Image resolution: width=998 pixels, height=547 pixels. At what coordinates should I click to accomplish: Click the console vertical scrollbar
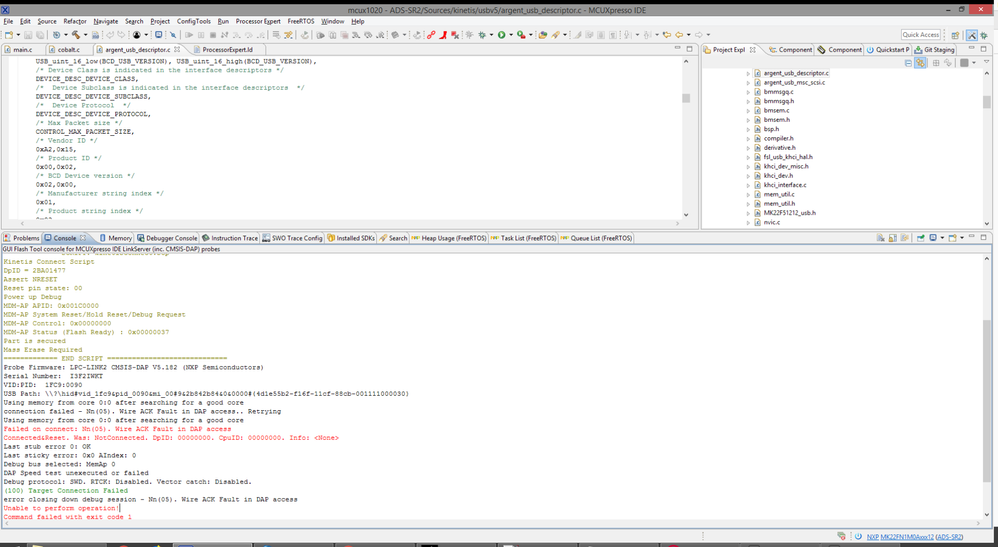click(987, 388)
